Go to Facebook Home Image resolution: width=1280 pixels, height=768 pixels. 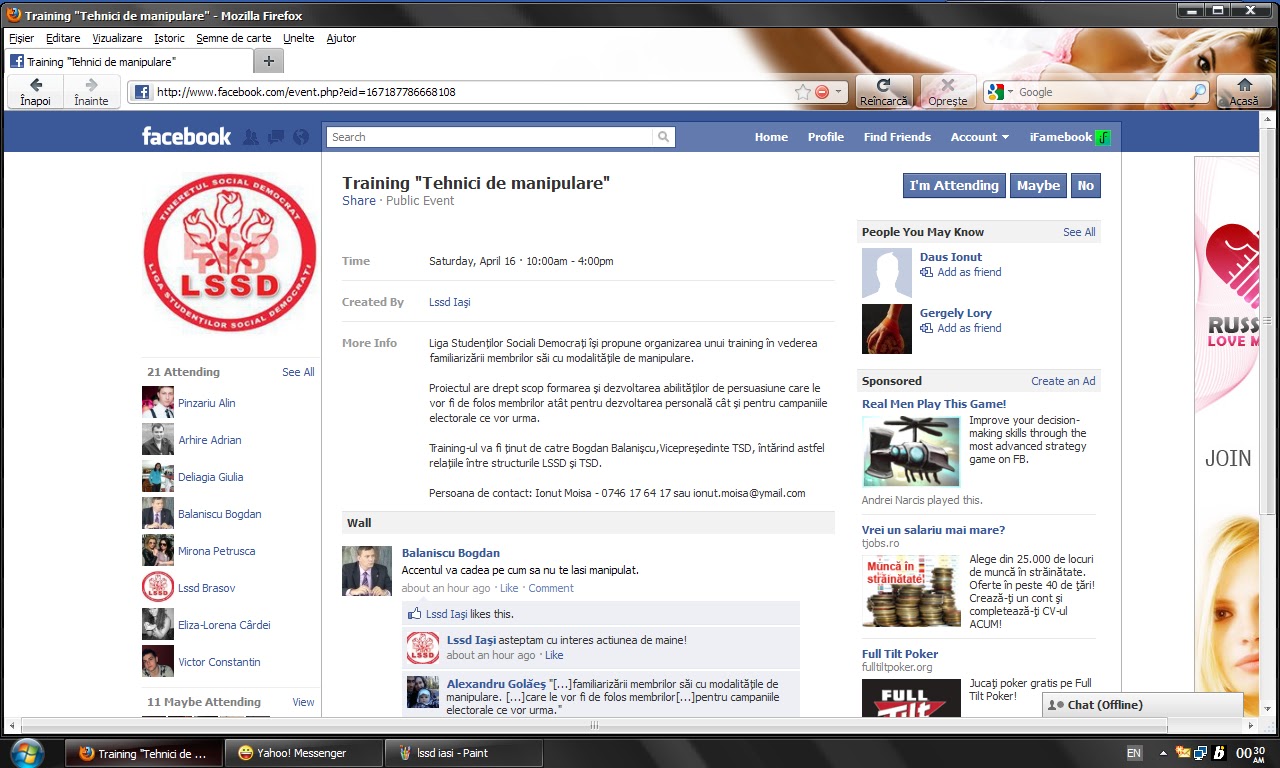[771, 137]
